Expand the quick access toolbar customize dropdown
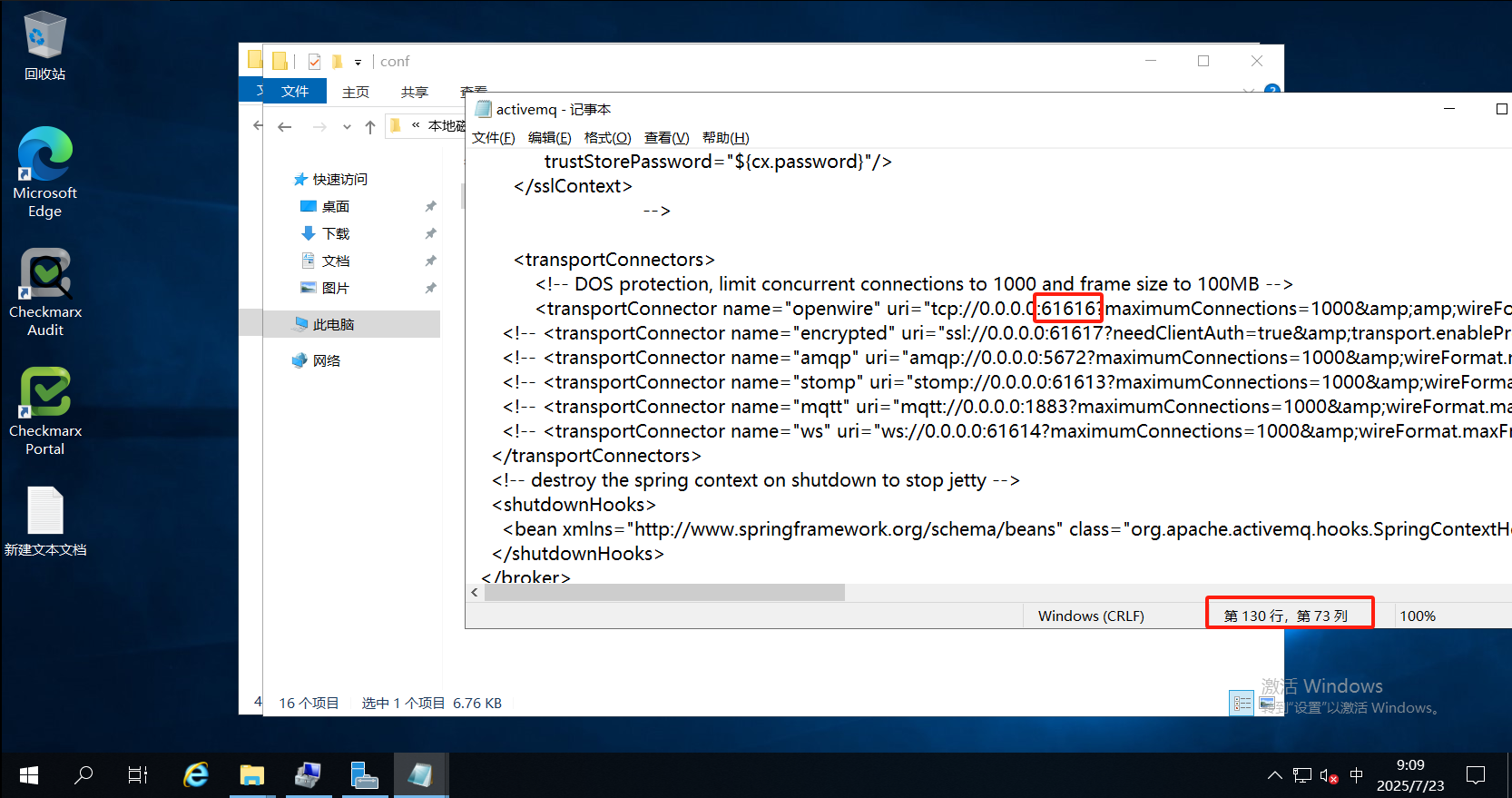Viewport: 1512px width, 798px height. tap(358, 63)
